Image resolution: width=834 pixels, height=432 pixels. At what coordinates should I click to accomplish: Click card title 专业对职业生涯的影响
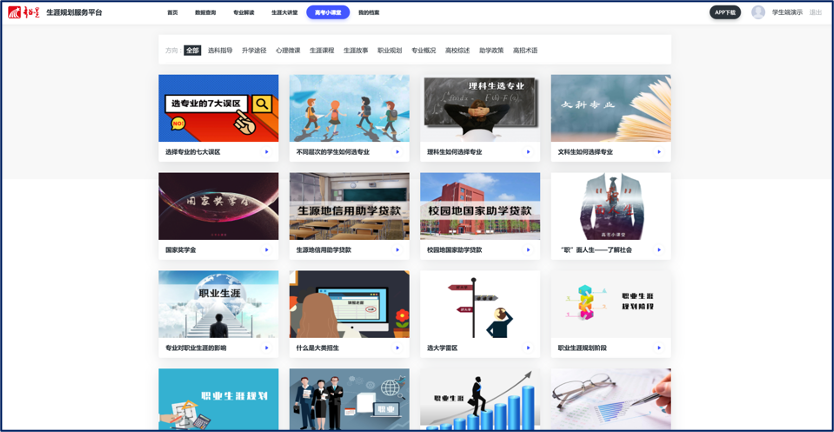(196, 348)
